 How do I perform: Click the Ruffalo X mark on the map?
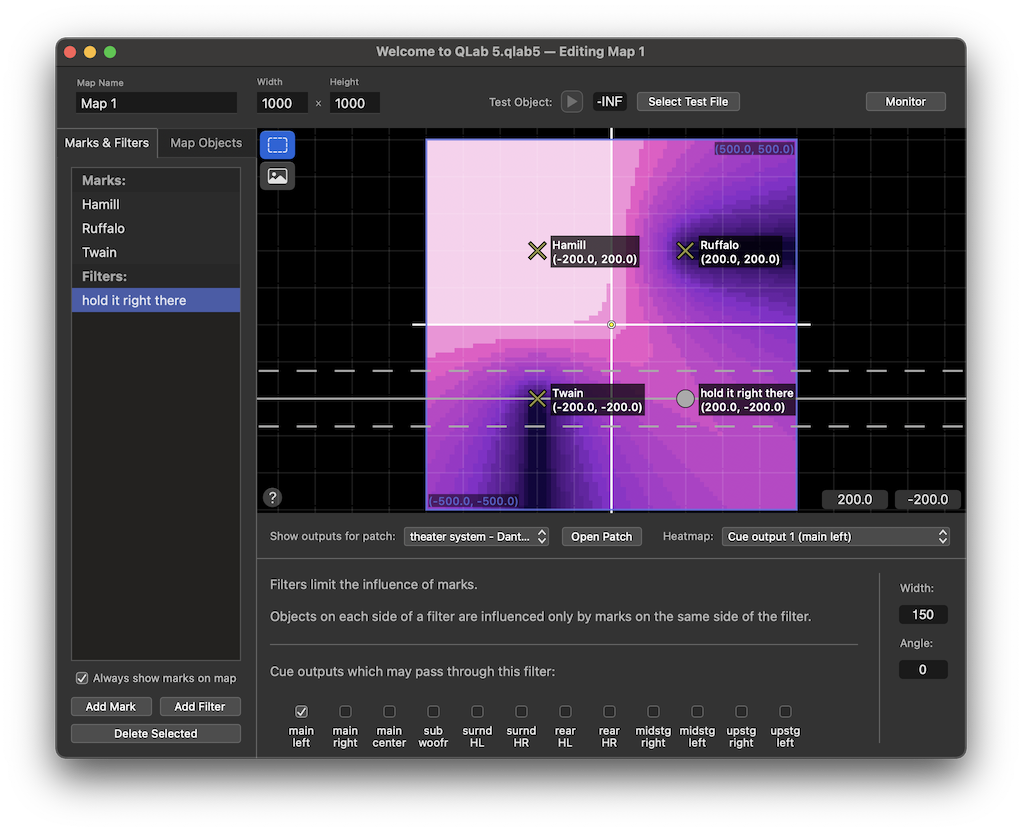[x=685, y=251]
